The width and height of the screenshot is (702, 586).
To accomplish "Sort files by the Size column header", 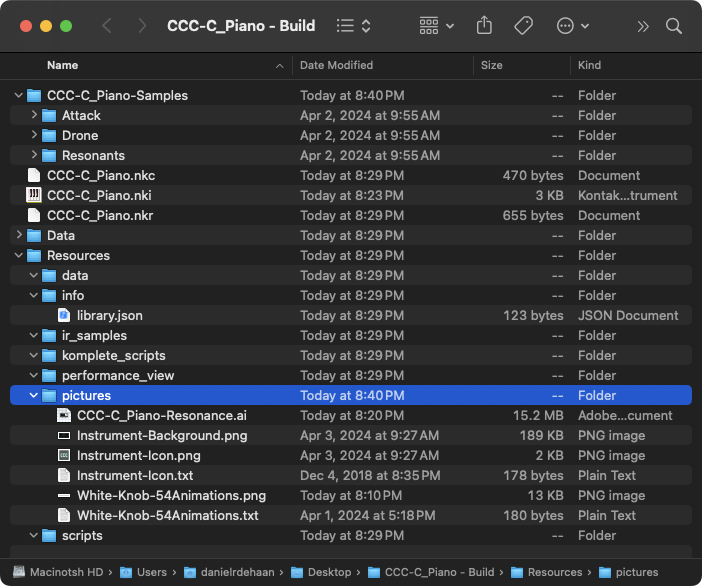I will pos(492,65).
